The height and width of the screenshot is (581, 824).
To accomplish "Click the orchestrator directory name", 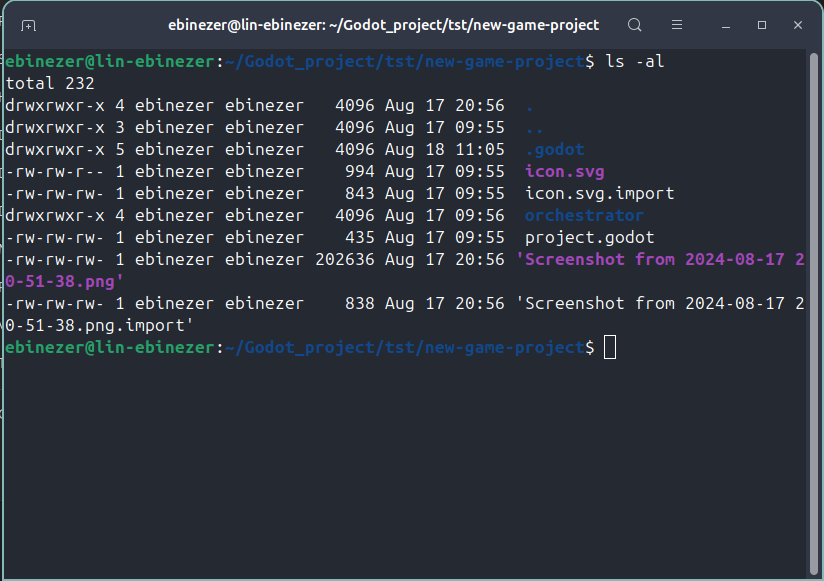I will pyautogui.click(x=584, y=215).
